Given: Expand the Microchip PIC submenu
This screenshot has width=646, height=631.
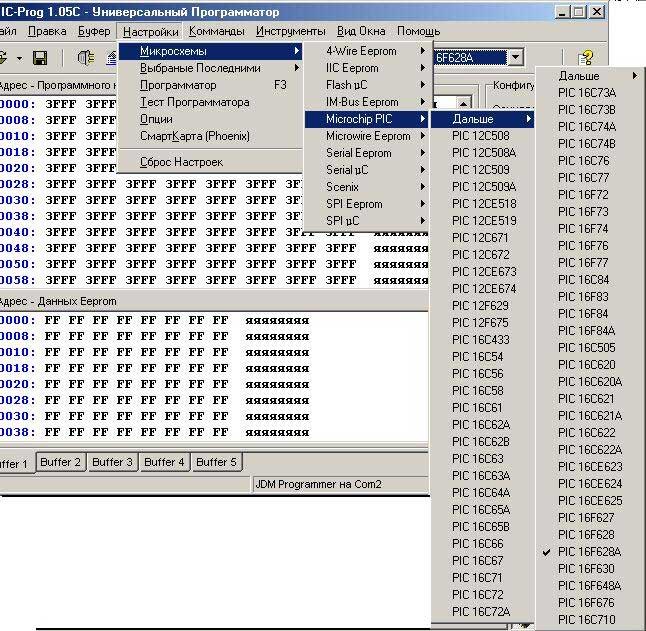Looking at the screenshot, I should pyautogui.click(x=367, y=119).
